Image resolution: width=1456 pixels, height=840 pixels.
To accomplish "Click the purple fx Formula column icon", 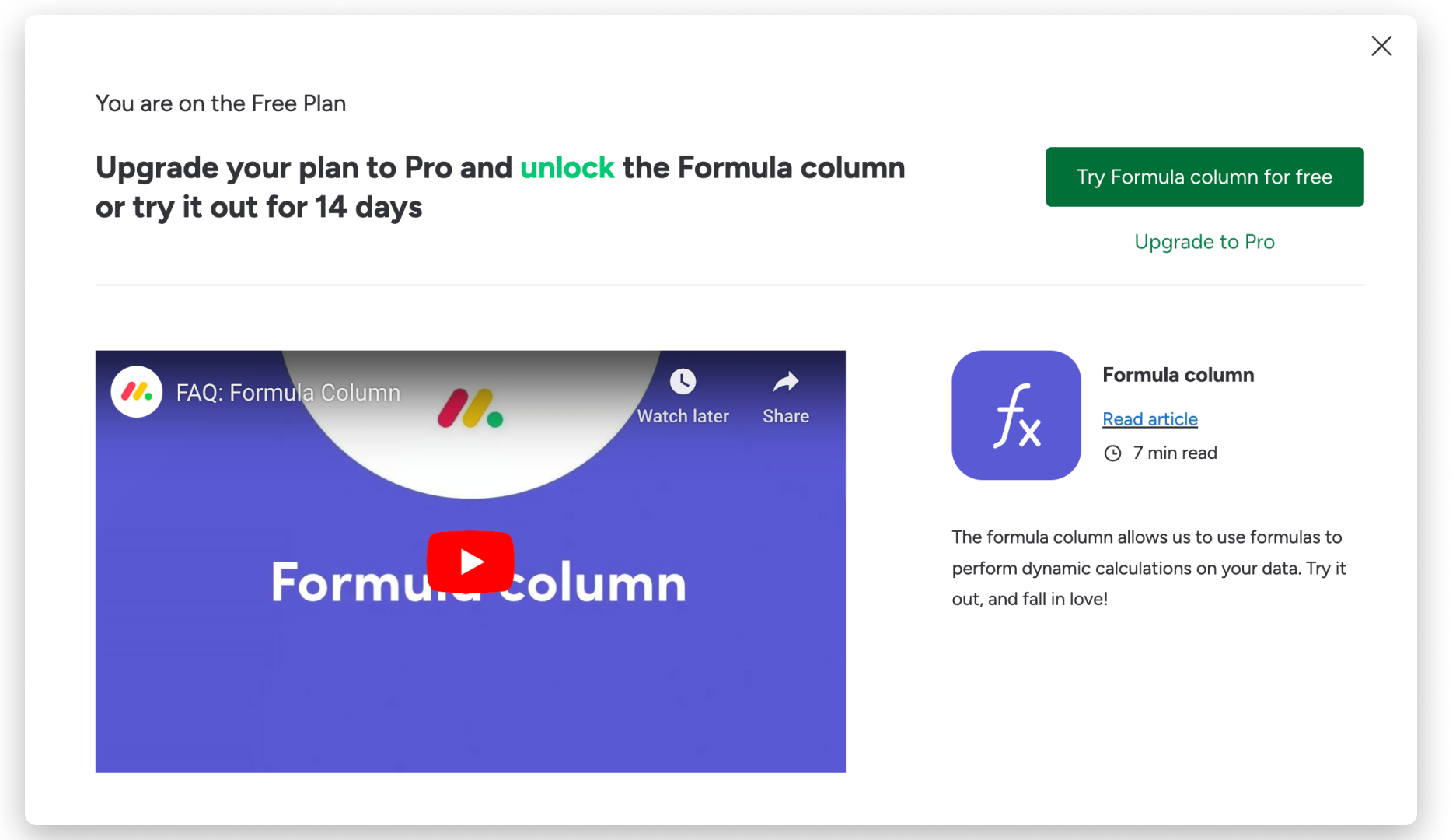I will pyautogui.click(x=1016, y=415).
